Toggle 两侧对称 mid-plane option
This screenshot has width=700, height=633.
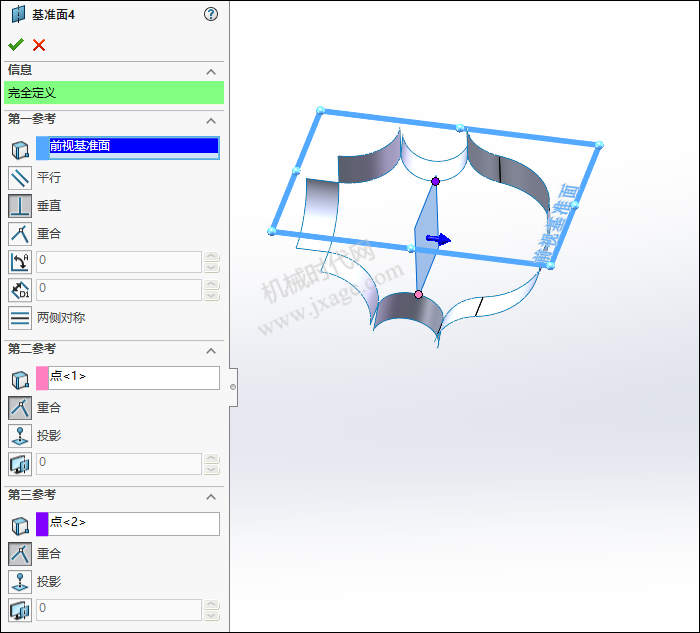20,318
